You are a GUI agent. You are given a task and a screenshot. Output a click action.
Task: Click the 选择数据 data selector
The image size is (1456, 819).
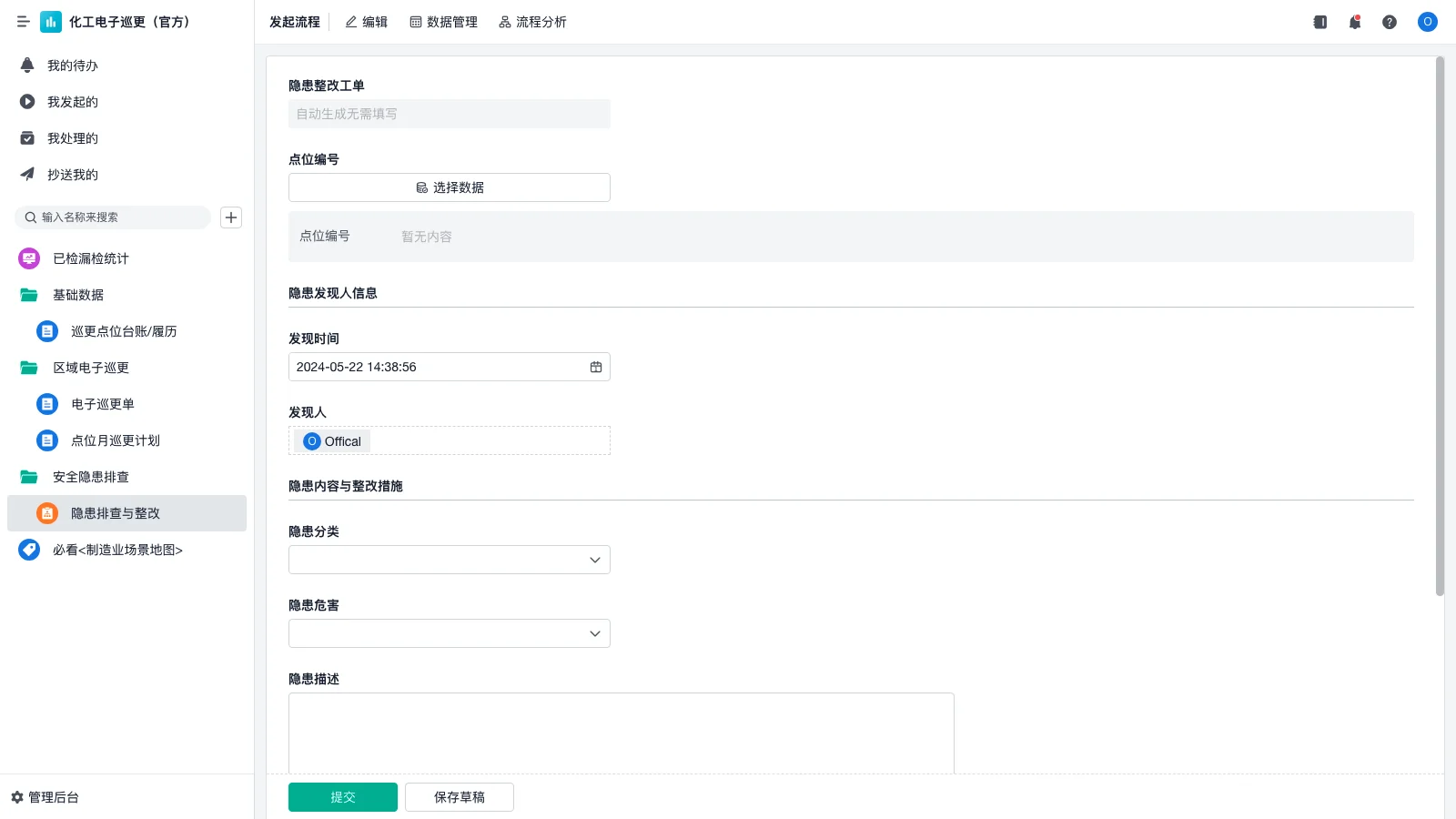[x=449, y=187]
